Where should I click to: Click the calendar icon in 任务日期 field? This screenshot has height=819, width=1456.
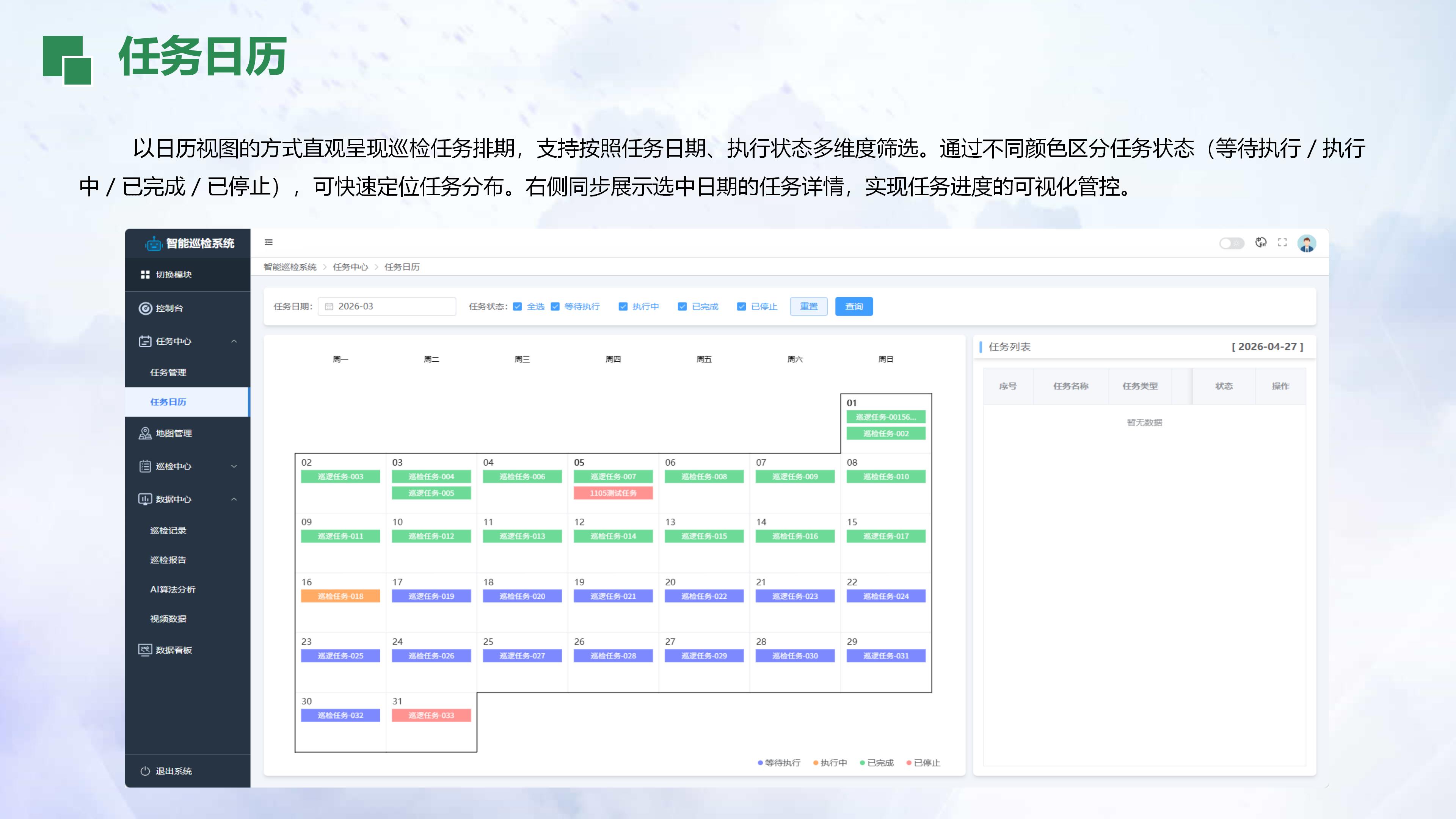(x=329, y=306)
